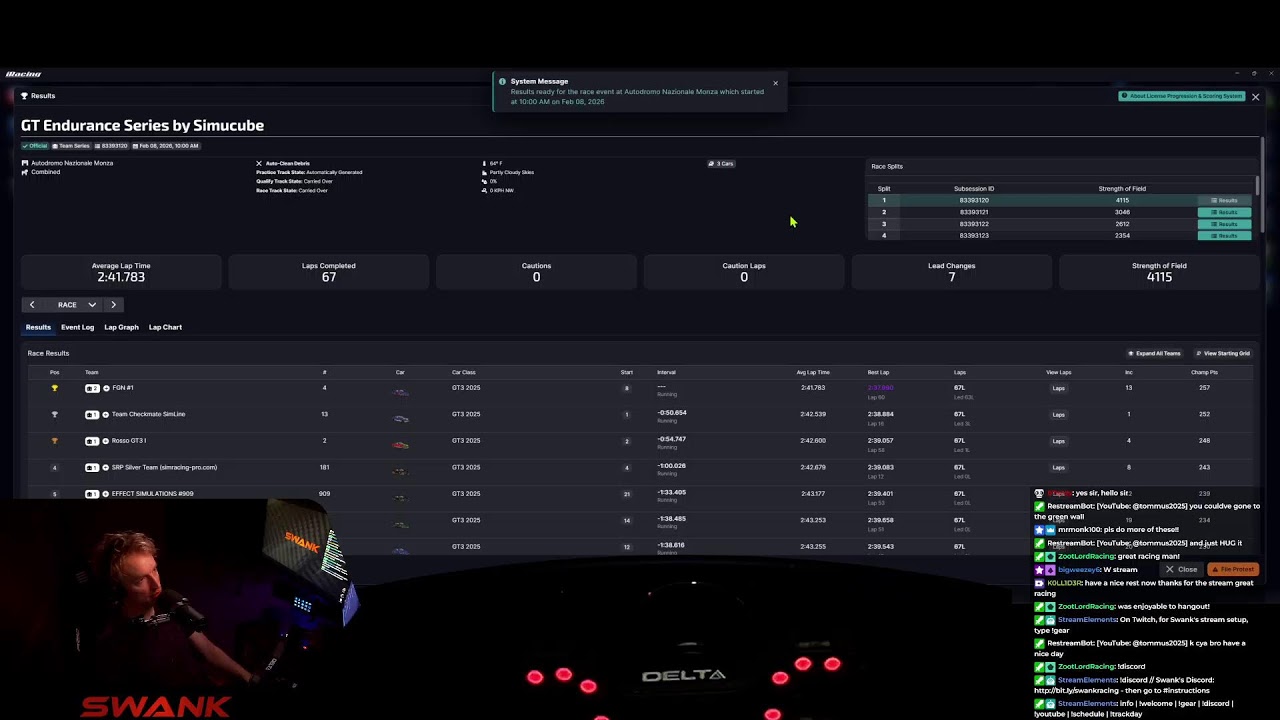The image size is (1280, 720).
Task: Click the FGN #1 car thumbnail
Action: [x=400, y=392]
